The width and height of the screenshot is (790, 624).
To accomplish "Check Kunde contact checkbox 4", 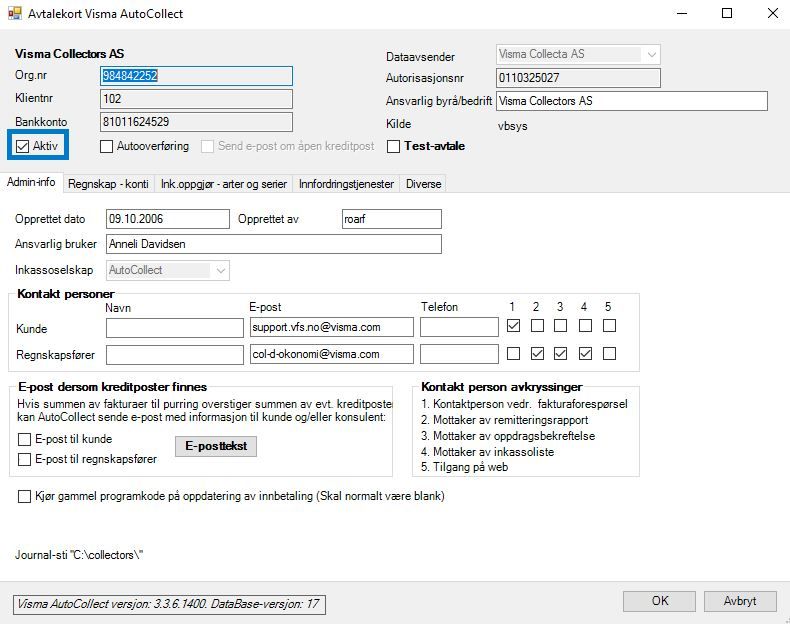I will (x=585, y=326).
